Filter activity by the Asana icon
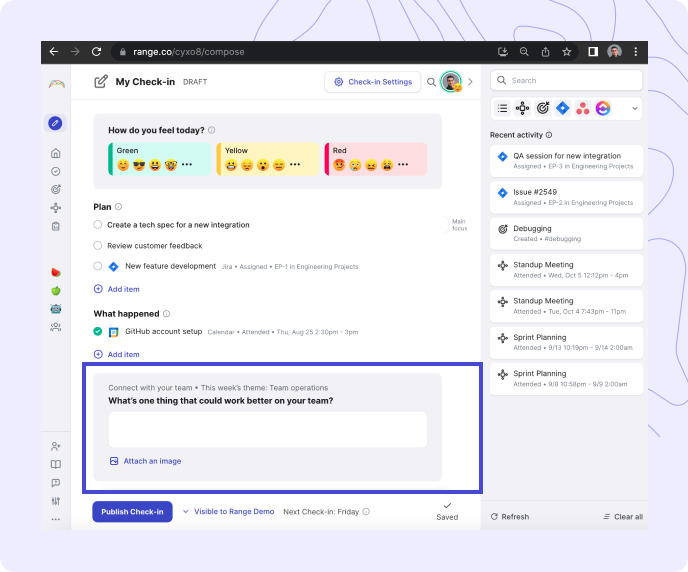This screenshot has width=688, height=572. pyautogui.click(x=583, y=108)
